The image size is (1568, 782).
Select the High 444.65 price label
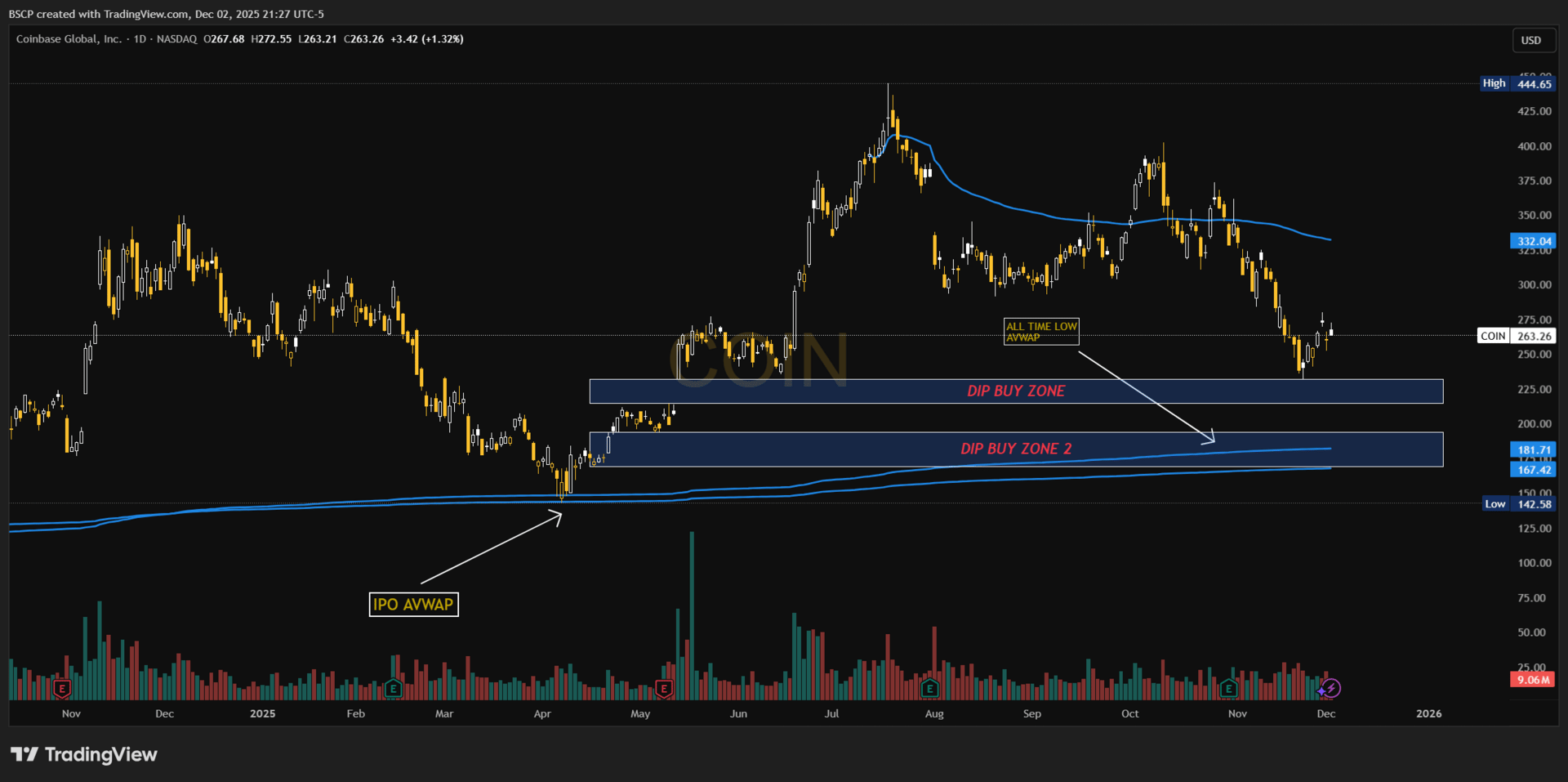point(1518,83)
